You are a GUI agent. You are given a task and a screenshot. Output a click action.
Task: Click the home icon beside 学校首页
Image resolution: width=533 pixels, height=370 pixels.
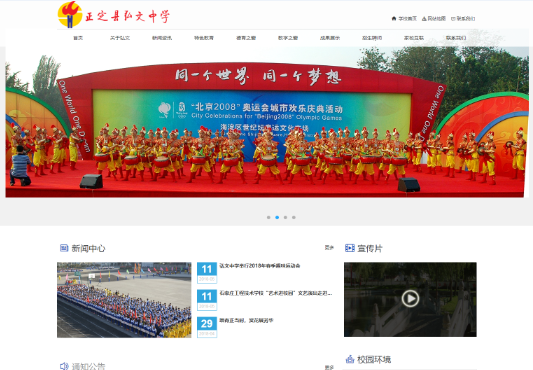[394, 18]
